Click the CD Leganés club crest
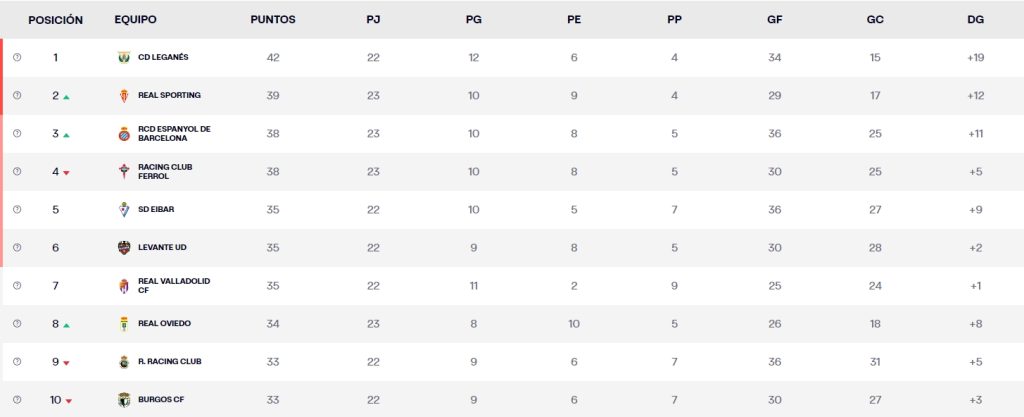This screenshot has height=417, width=1024. (x=124, y=57)
